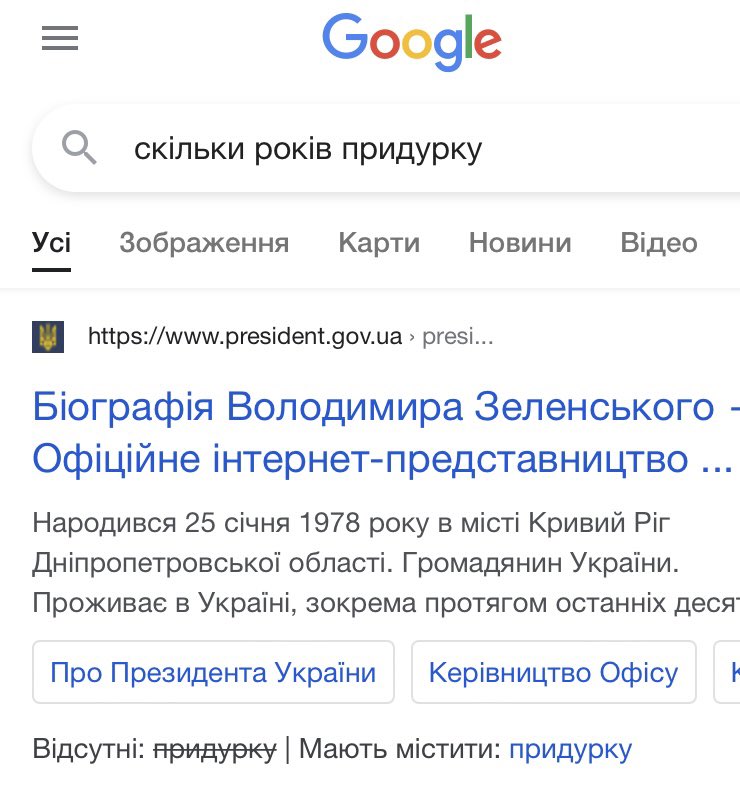Open the hamburger menu
This screenshot has width=740, height=791.
(x=59, y=39)
